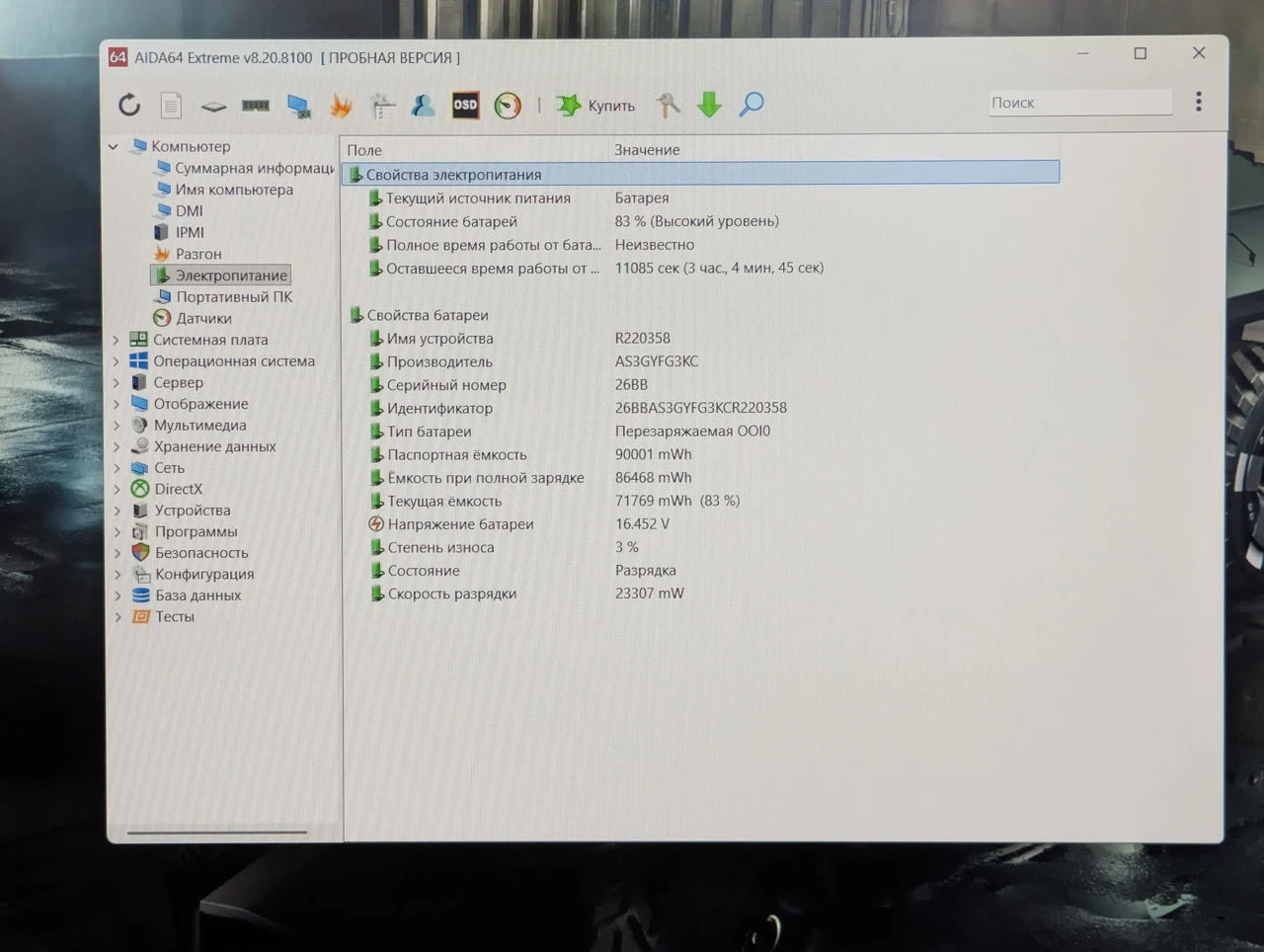
Task: Open the Датчики tree item
Action: point(193,318)
